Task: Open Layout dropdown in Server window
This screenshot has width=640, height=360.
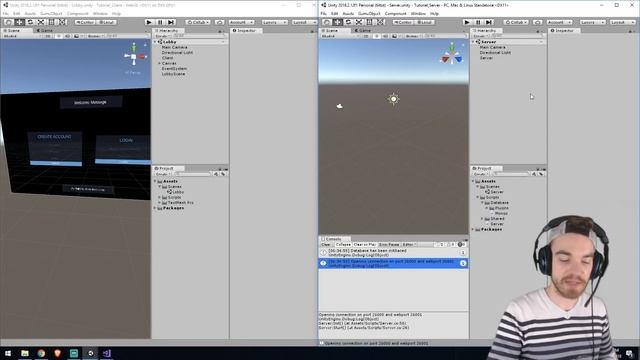Action: [622, 22]
